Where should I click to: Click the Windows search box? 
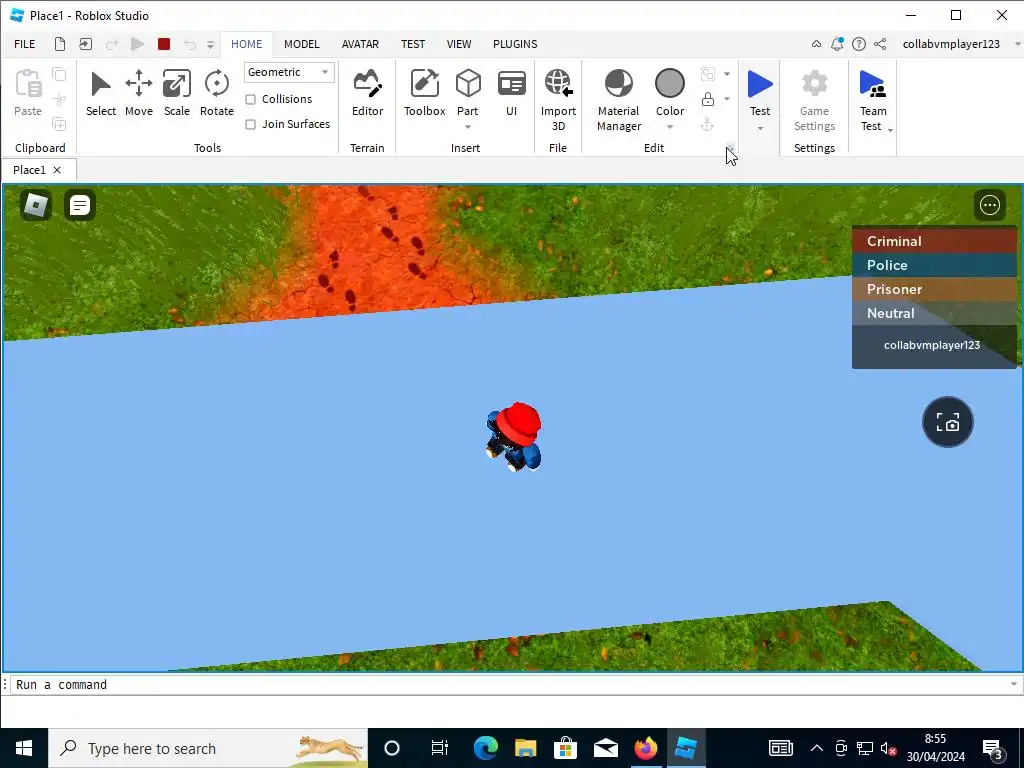tap(208, 748)
